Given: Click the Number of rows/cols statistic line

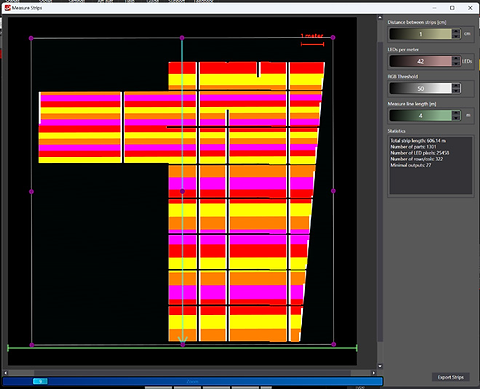Looking at the screenshot, I should 417,159.
